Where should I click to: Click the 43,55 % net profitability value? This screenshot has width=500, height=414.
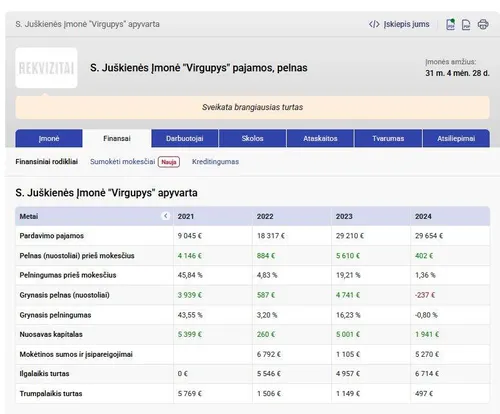[x=190, y=315]
